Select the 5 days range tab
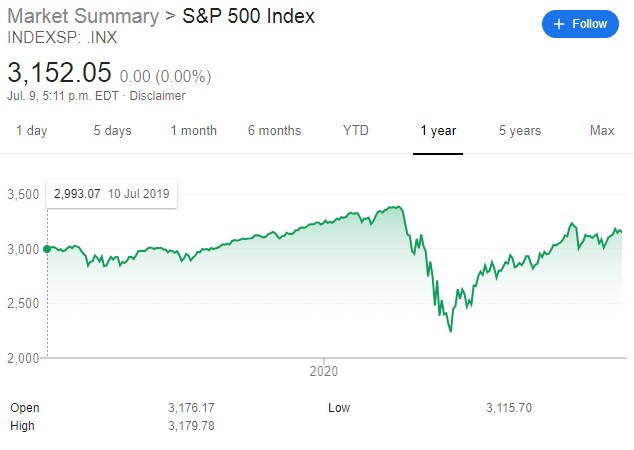This screenshot has height=450, width=634. click(x=112, y=131)
